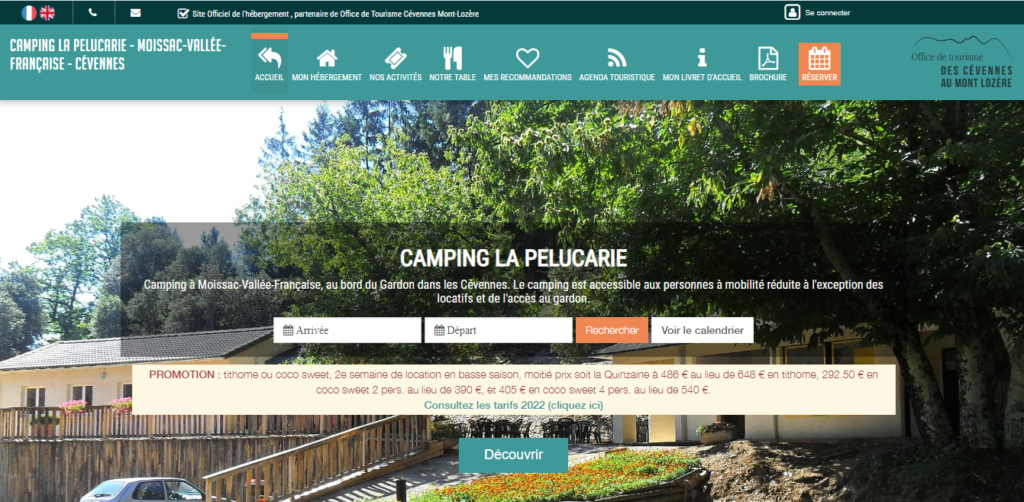Screen dimensions: 1024x502
Task: Click the Rechercher button
Action: pos(612,330)
